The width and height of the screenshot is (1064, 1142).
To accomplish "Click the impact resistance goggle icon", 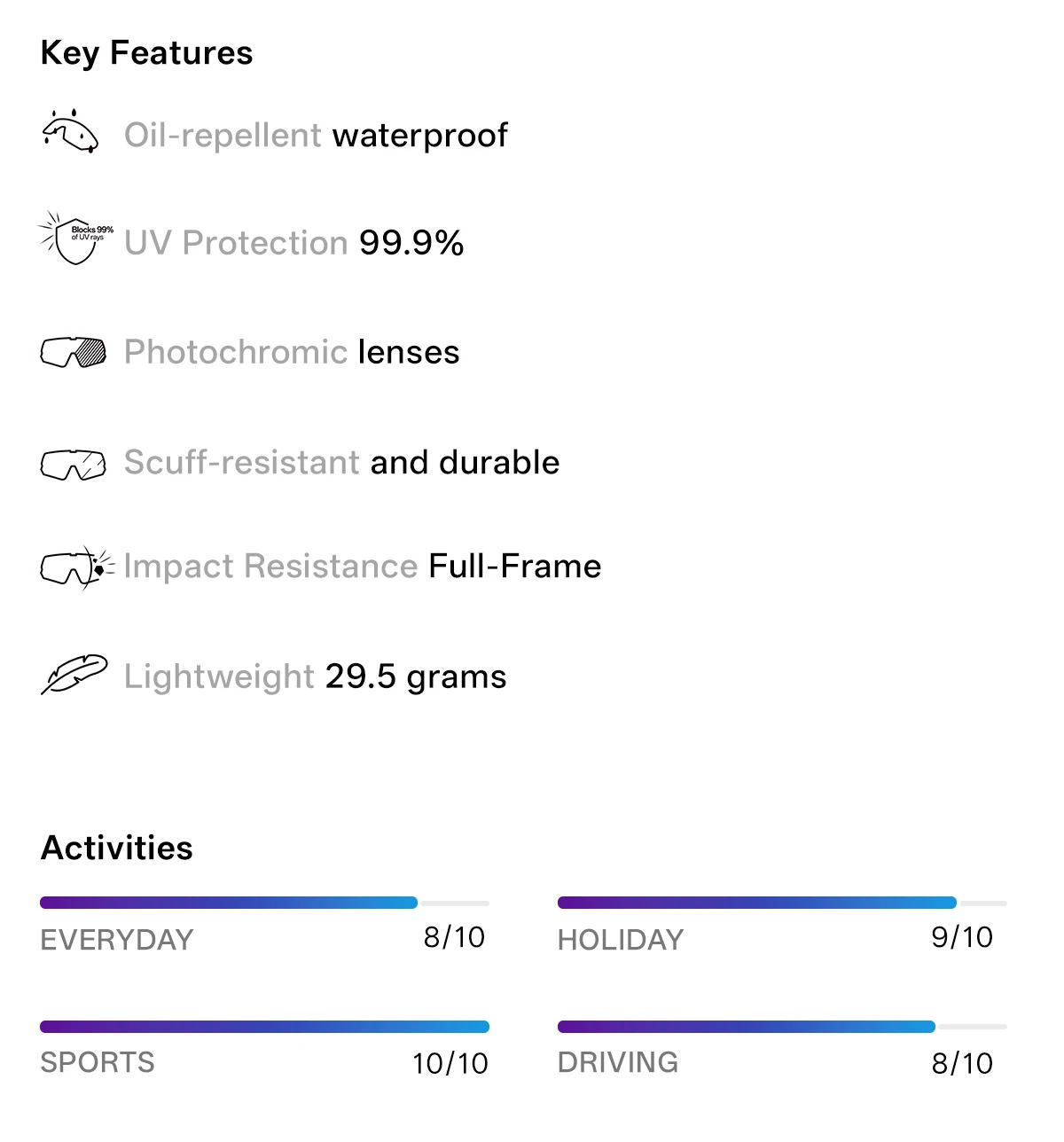I will click(x=77, y=567).
